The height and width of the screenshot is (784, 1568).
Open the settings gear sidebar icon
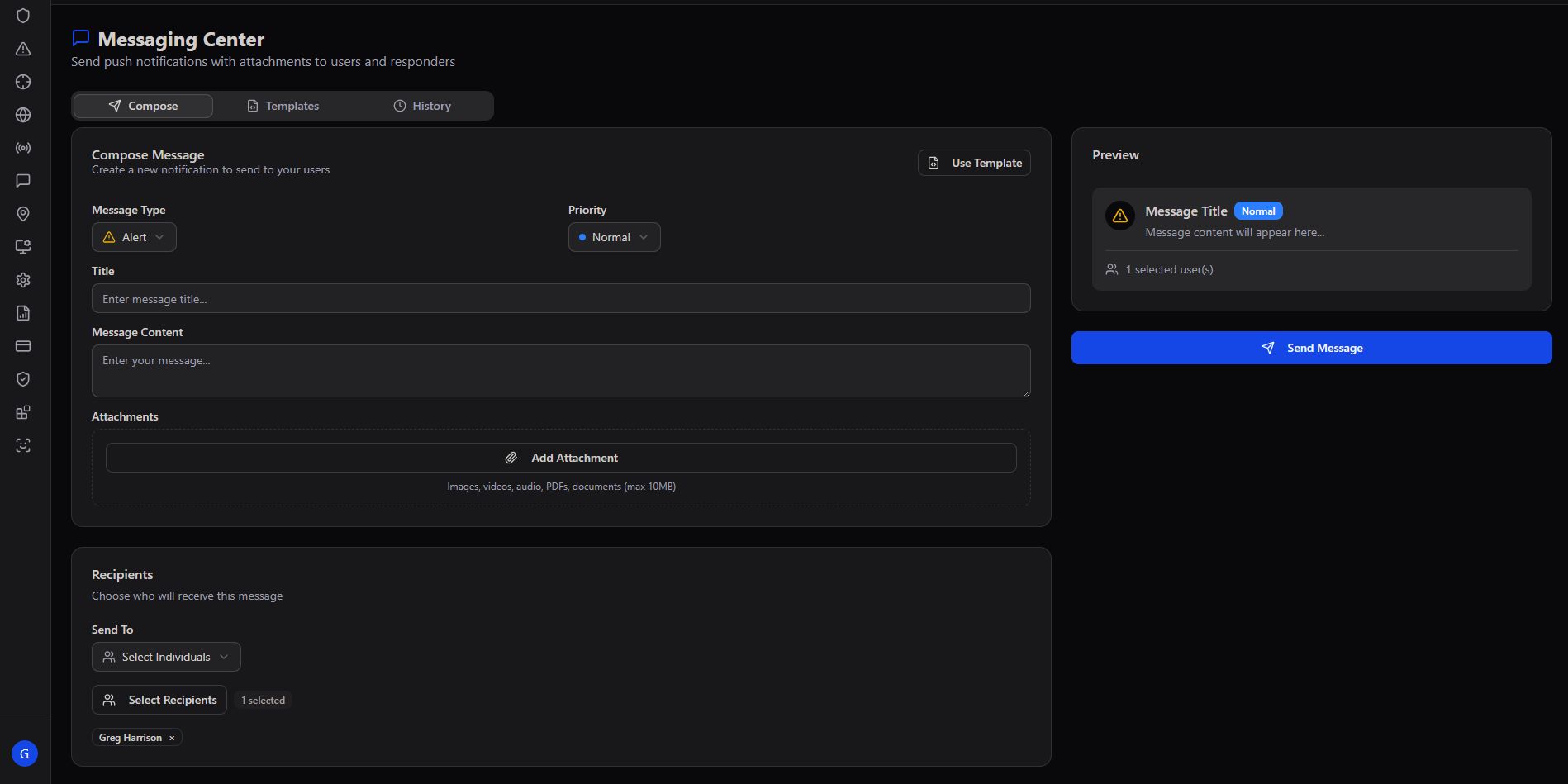click(23, 280)
